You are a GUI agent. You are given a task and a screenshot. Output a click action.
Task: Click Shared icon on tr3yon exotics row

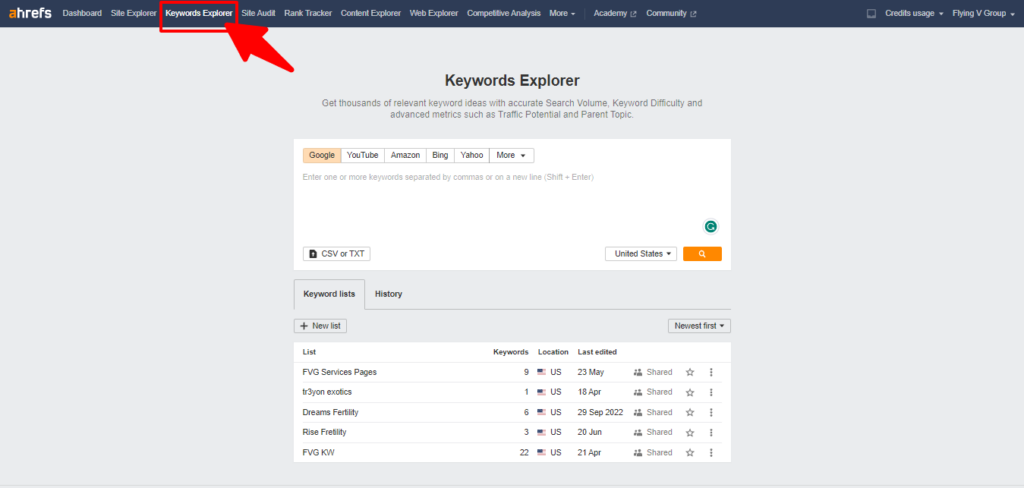point(638,392)
